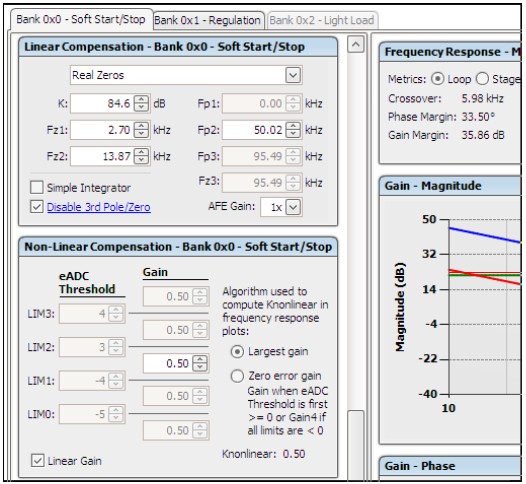Uncheck the Disable 3rd Pole/Zero checkbox

37,207
